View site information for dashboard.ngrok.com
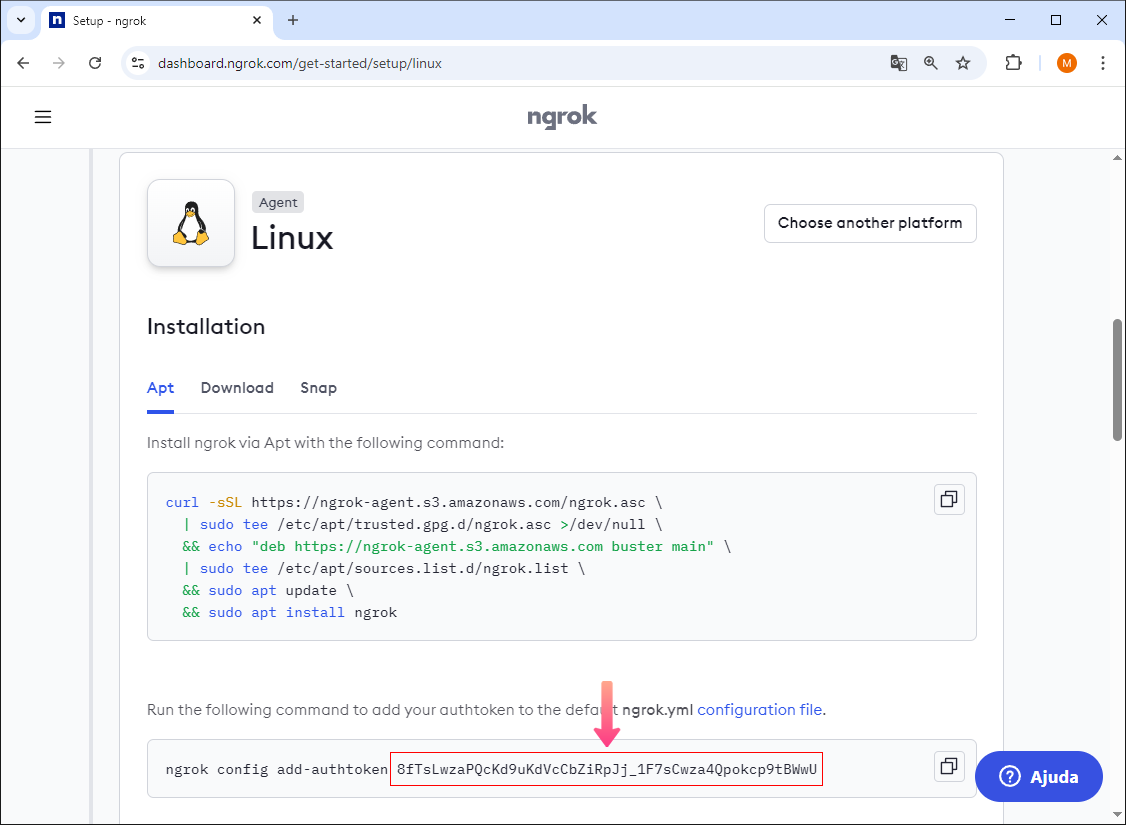 click(137, 63)
